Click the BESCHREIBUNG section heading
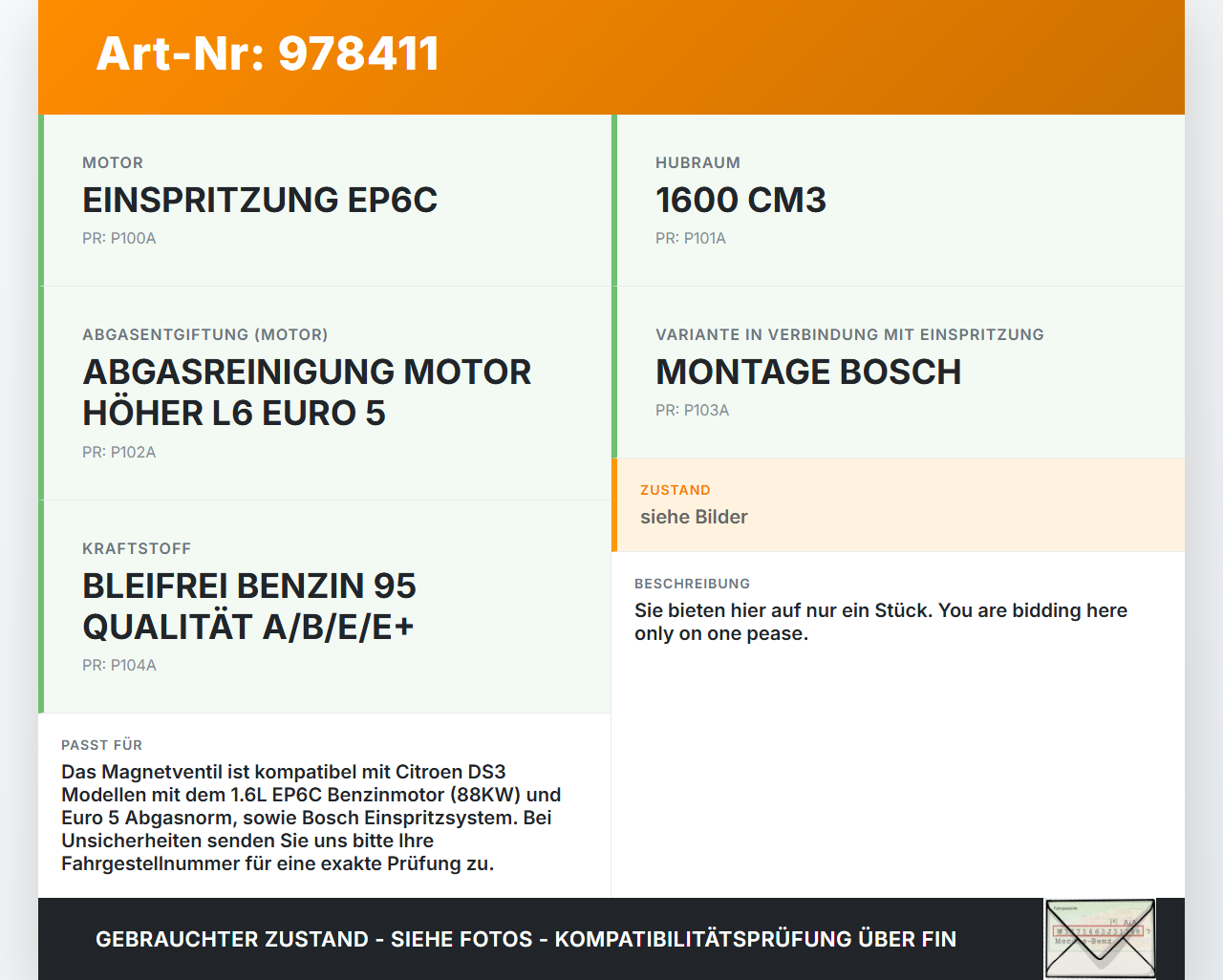 click(x=692, y=584)
